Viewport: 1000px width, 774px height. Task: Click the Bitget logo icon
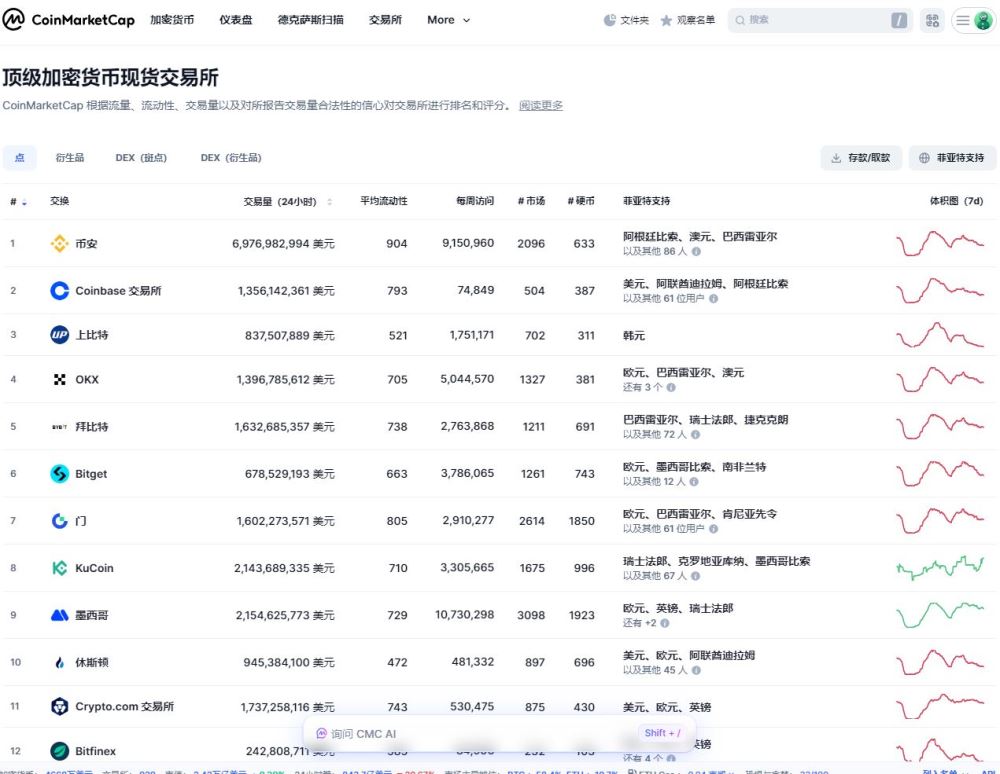pyautogui.click(x=59, y=474)
